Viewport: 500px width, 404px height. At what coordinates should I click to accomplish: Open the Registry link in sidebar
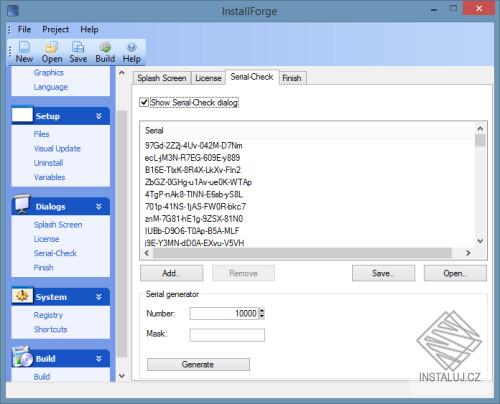tap(48, 315)
